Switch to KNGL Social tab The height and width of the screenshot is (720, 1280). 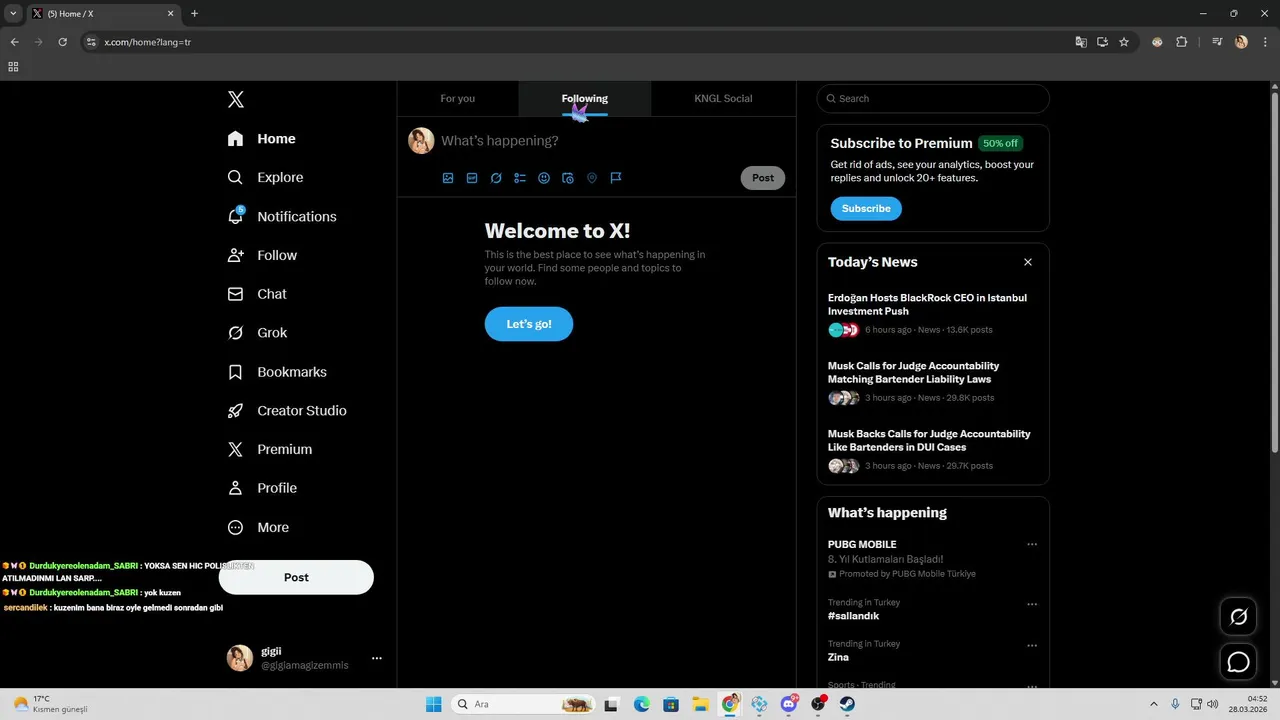tap(723, 98)
